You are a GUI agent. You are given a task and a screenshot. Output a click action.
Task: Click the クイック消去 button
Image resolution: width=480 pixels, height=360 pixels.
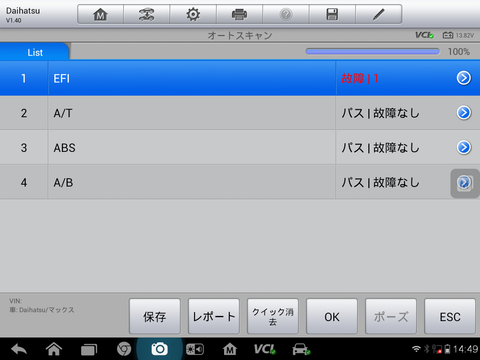273,316
